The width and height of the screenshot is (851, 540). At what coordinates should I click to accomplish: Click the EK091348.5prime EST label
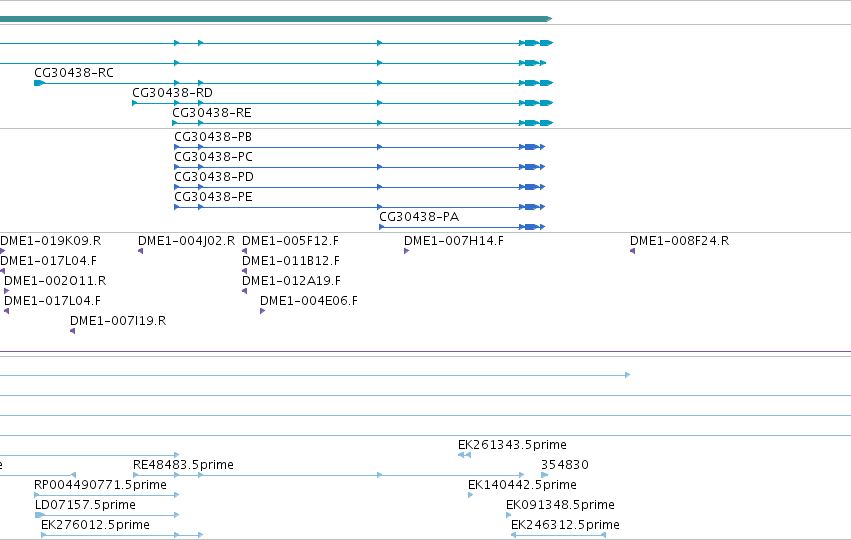560,505
